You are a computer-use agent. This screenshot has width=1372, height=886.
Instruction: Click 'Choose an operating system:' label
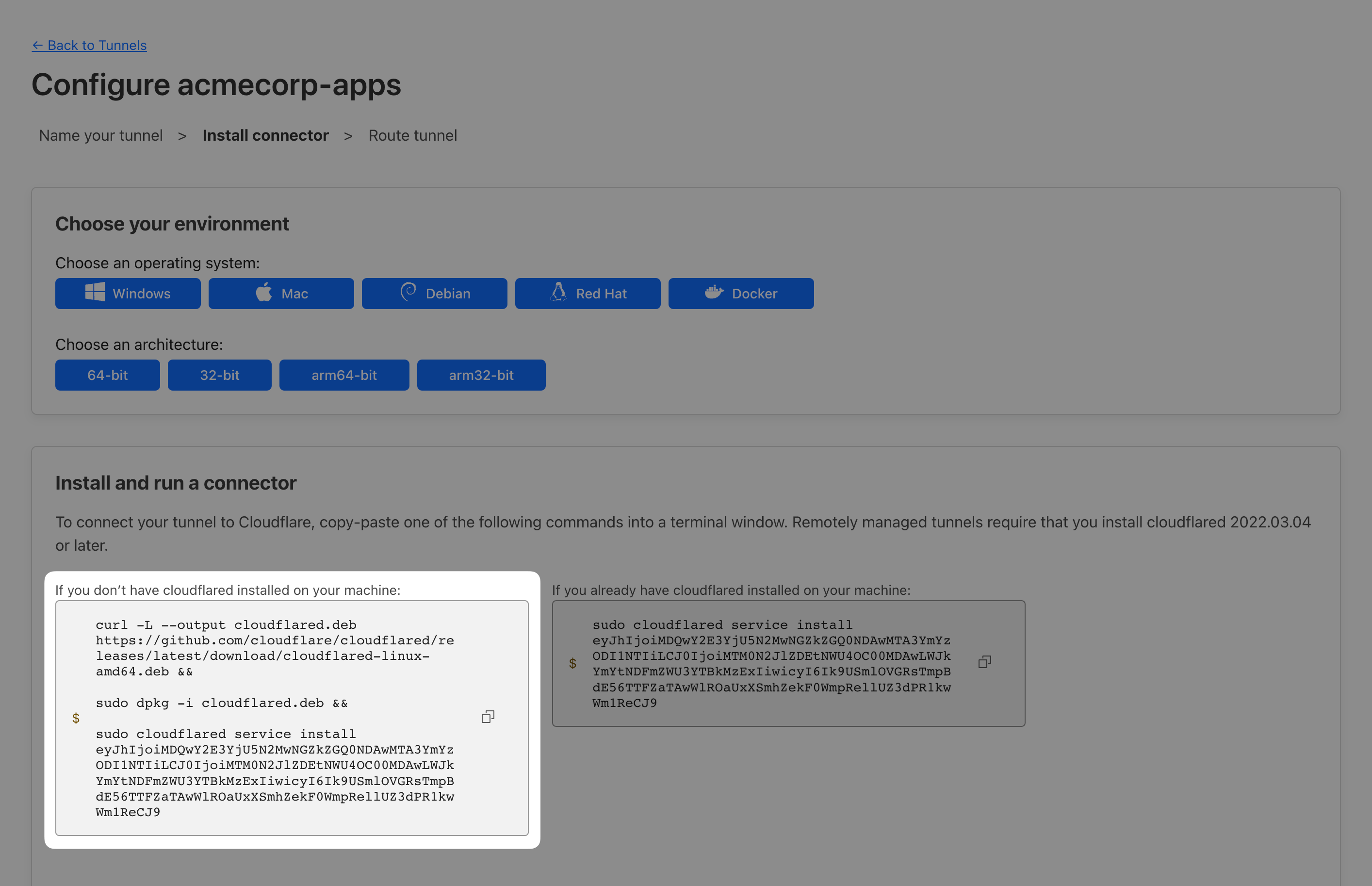[158, 263]
